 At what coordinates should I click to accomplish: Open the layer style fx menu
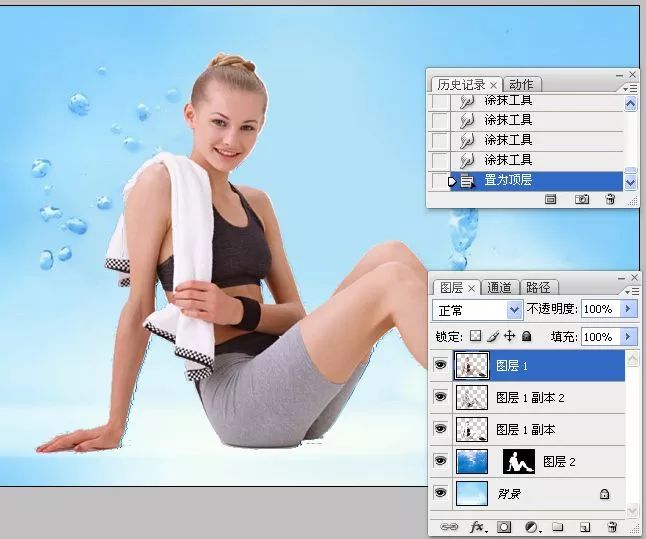coord(477,527)
